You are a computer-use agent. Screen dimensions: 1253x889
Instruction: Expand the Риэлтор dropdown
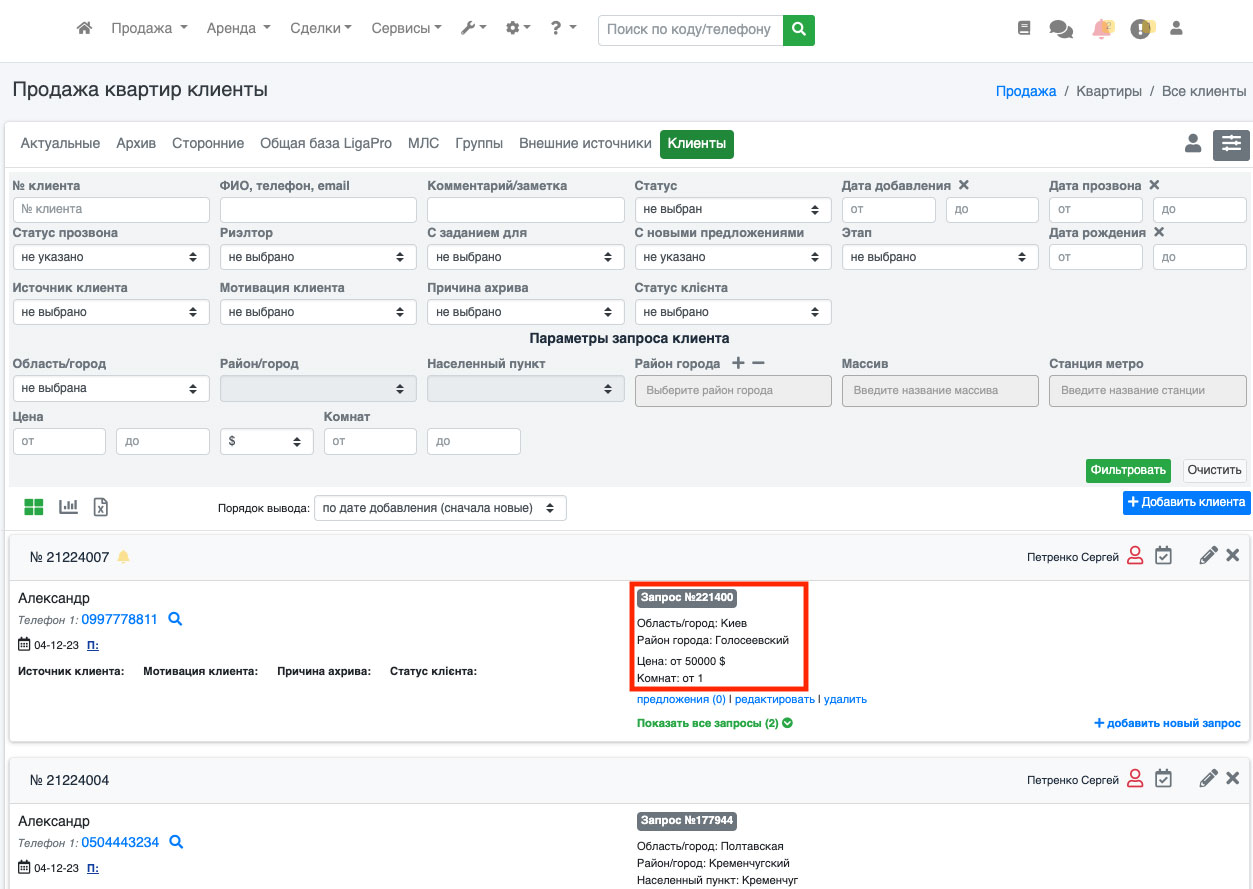click(x=318, y=257)
